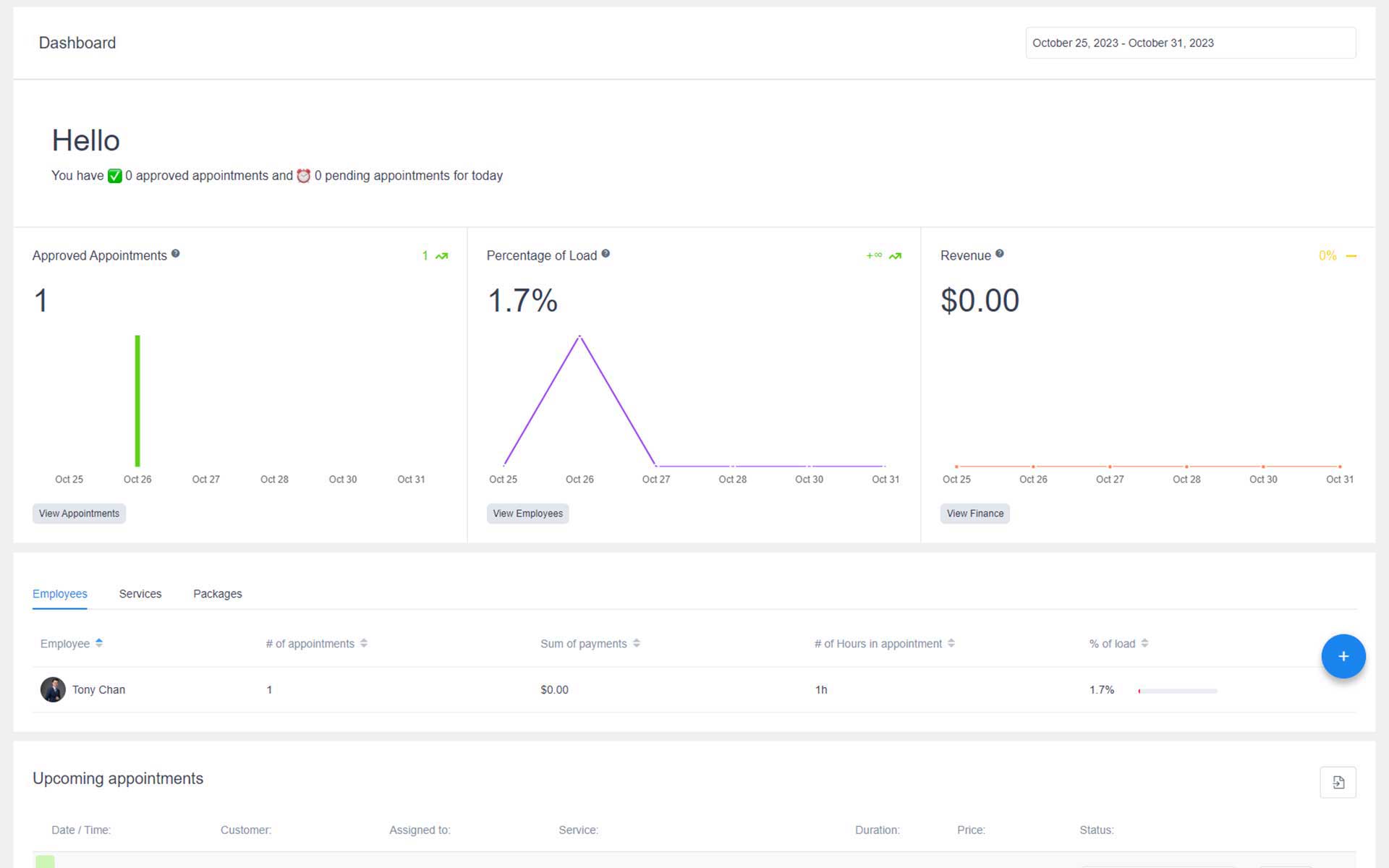Click the Upcoming appointments heading
This screenshot has height=868, width=1389.
click(118, 778)
